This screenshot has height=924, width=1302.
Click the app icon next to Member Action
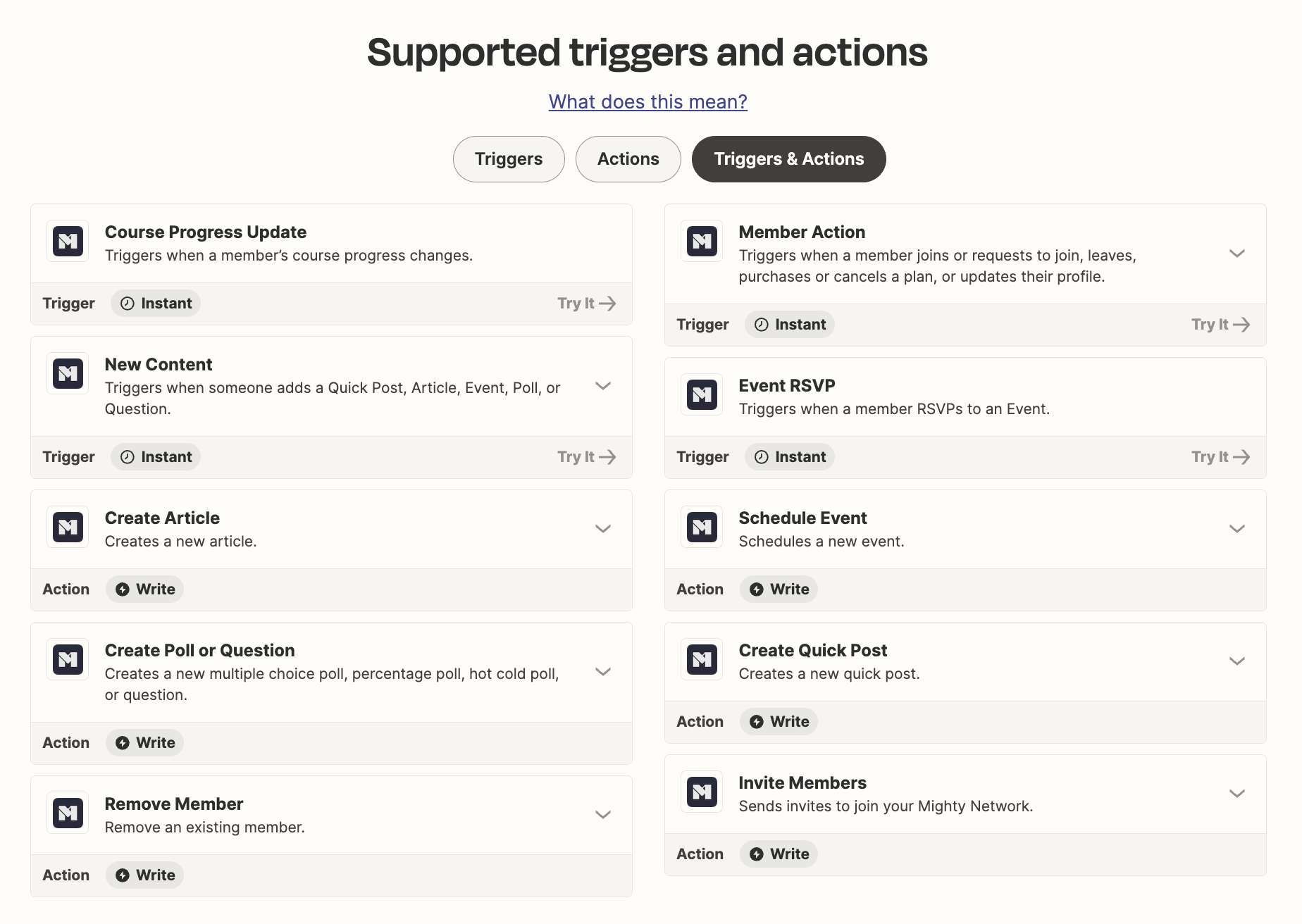click(x=702, y=242)
